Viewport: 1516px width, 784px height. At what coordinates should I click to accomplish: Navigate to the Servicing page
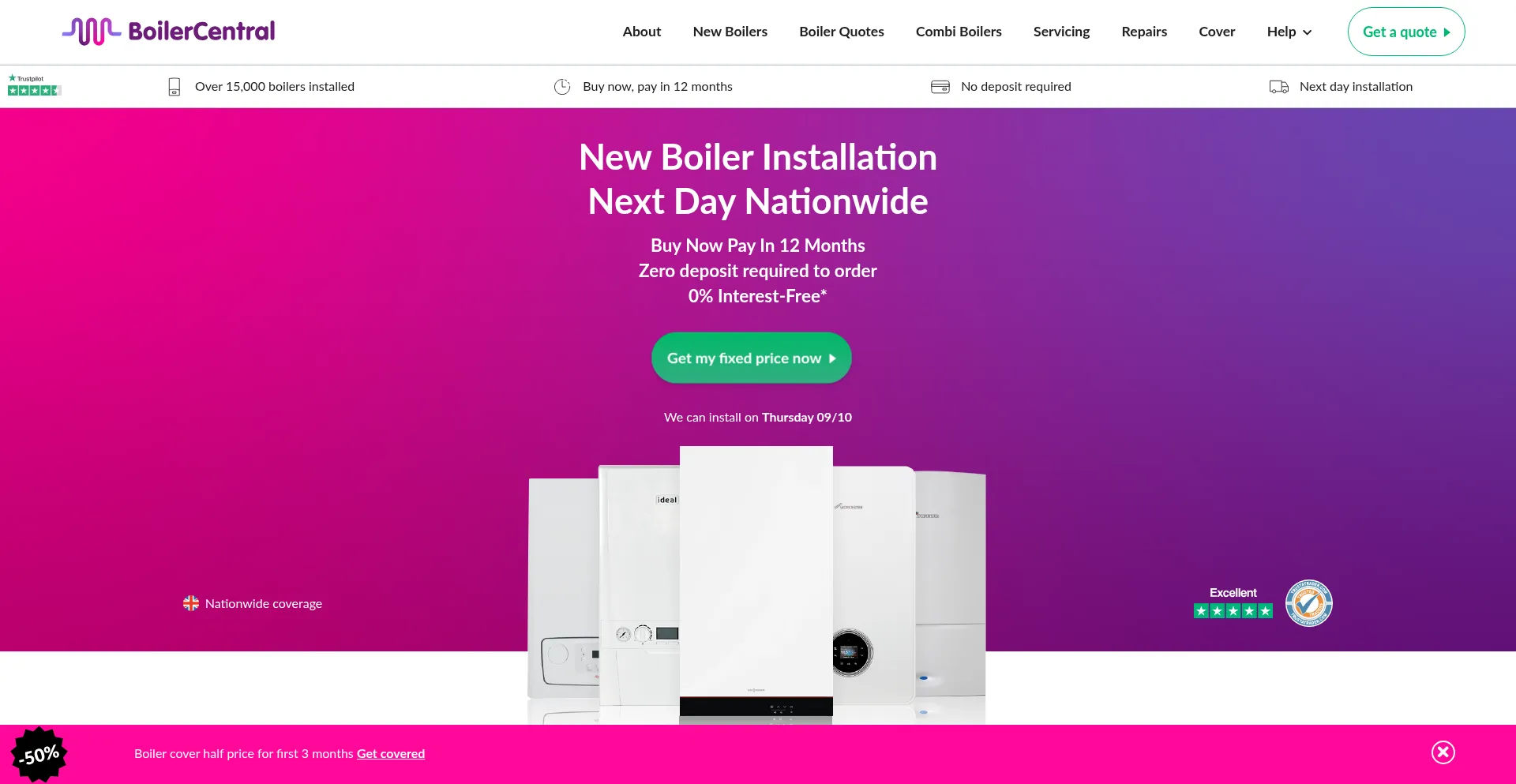(x=1061, y=32)
